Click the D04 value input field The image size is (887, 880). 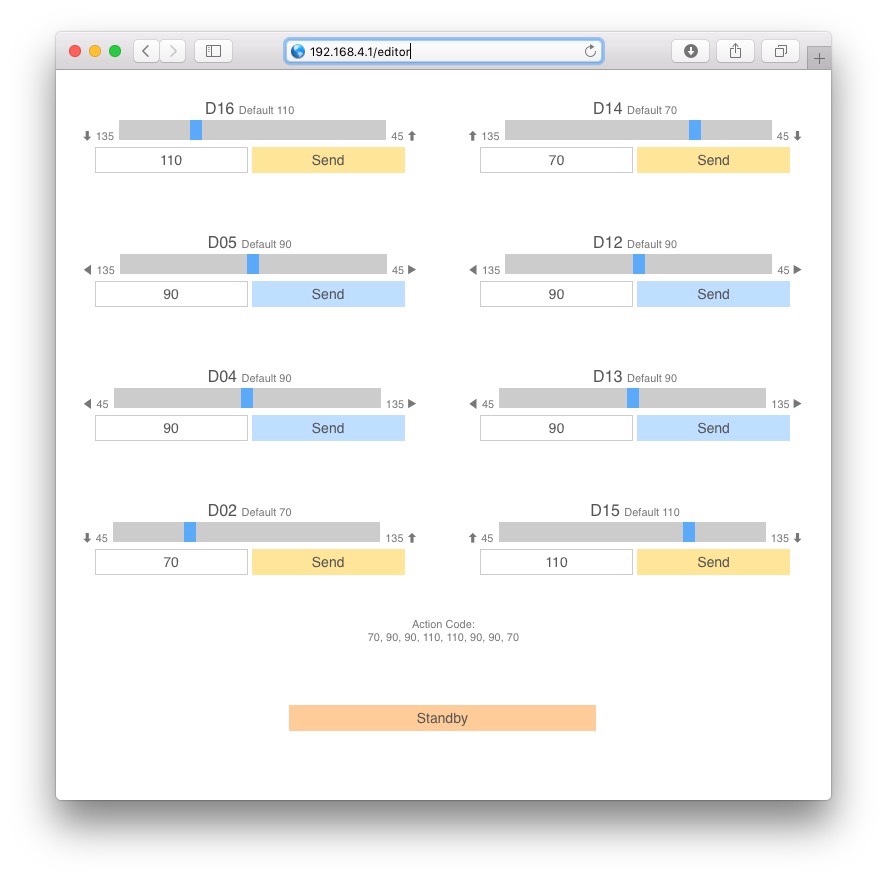coord(171,428)
